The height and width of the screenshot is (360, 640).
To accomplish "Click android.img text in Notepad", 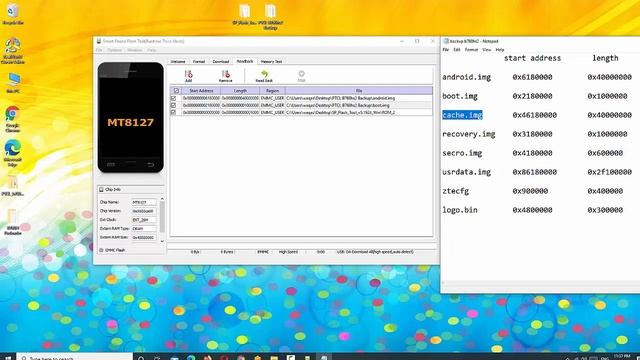I will coord(467,77).
